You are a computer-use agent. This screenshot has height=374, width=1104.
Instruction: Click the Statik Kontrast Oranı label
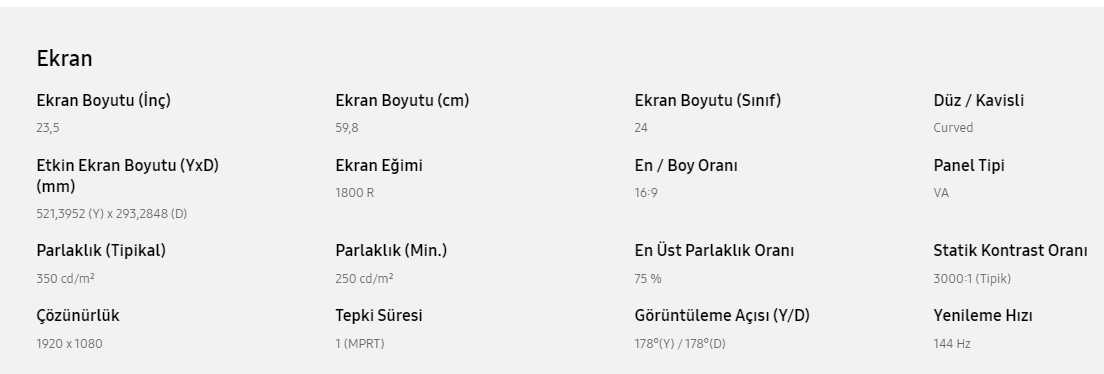(x=1010, y=251)
